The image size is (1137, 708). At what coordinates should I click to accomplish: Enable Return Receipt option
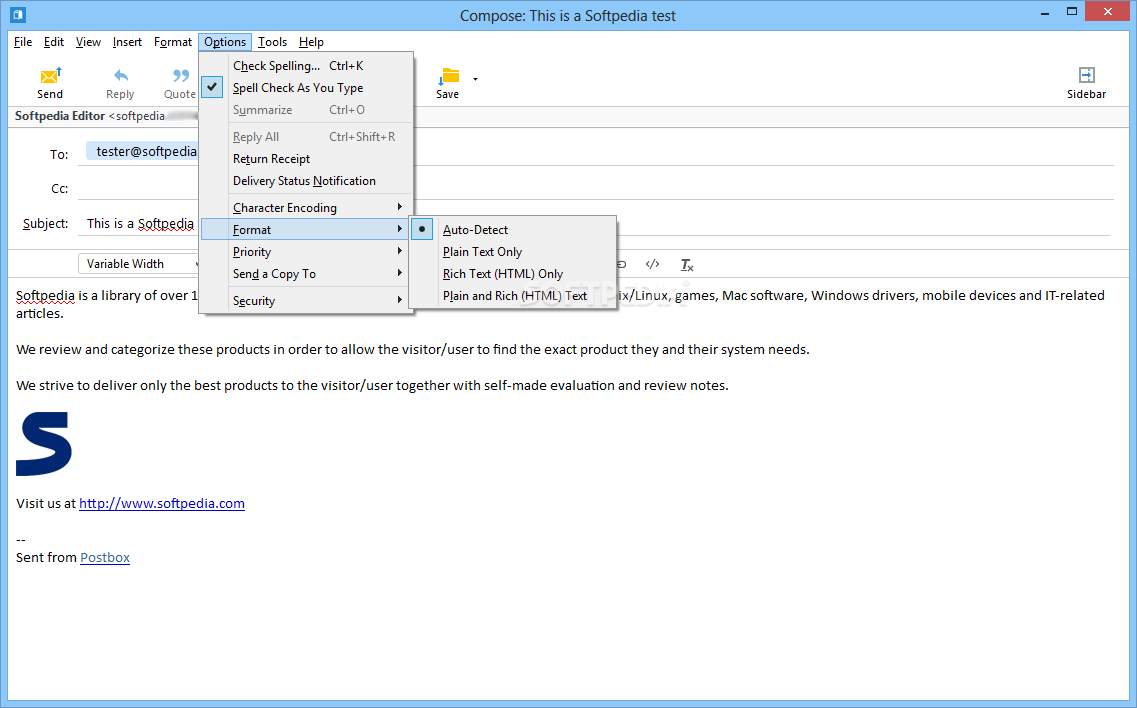[x=306, y=159]
